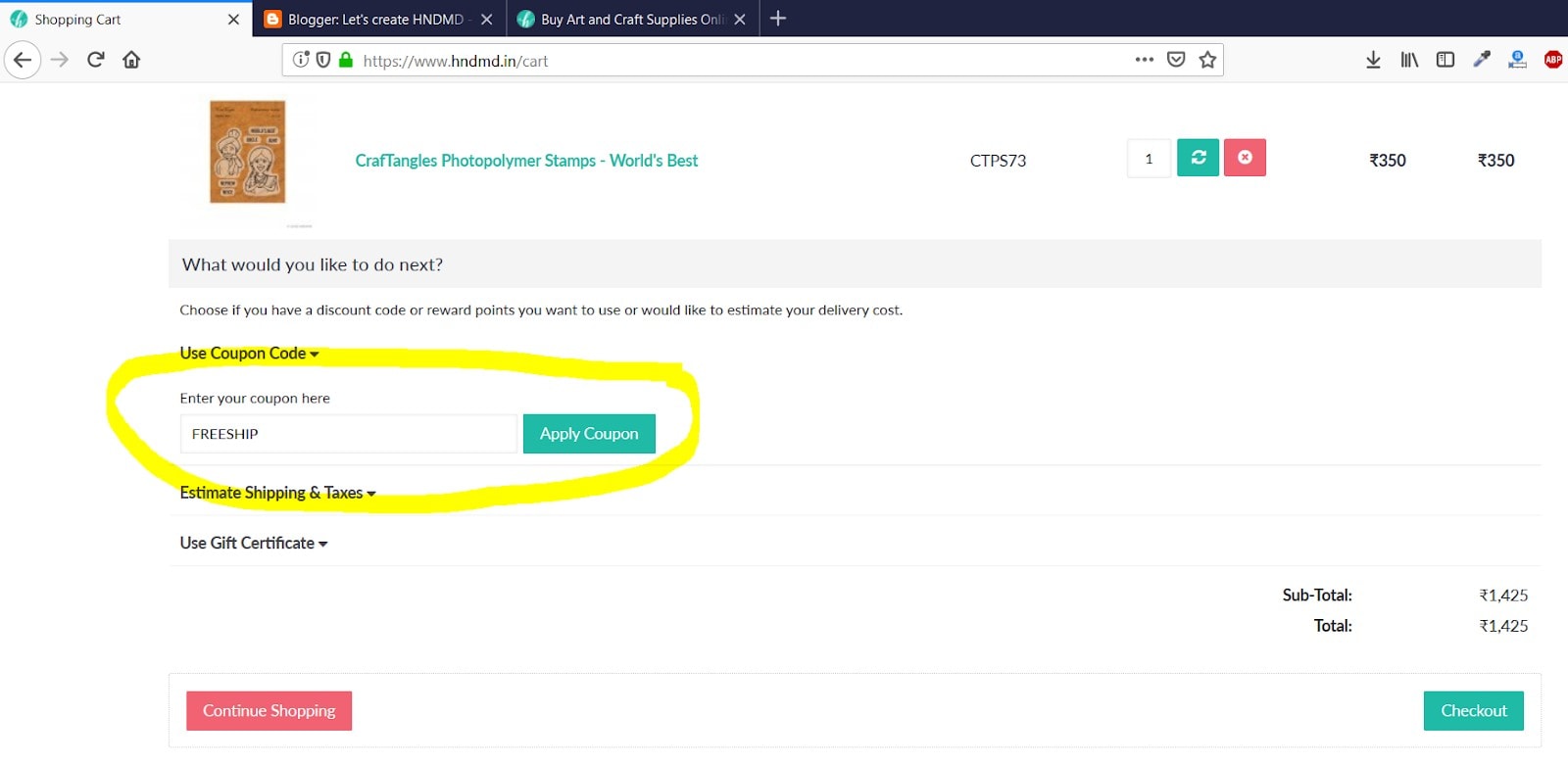
Task: Go back to the previous page
Action: tap(23, 60)
